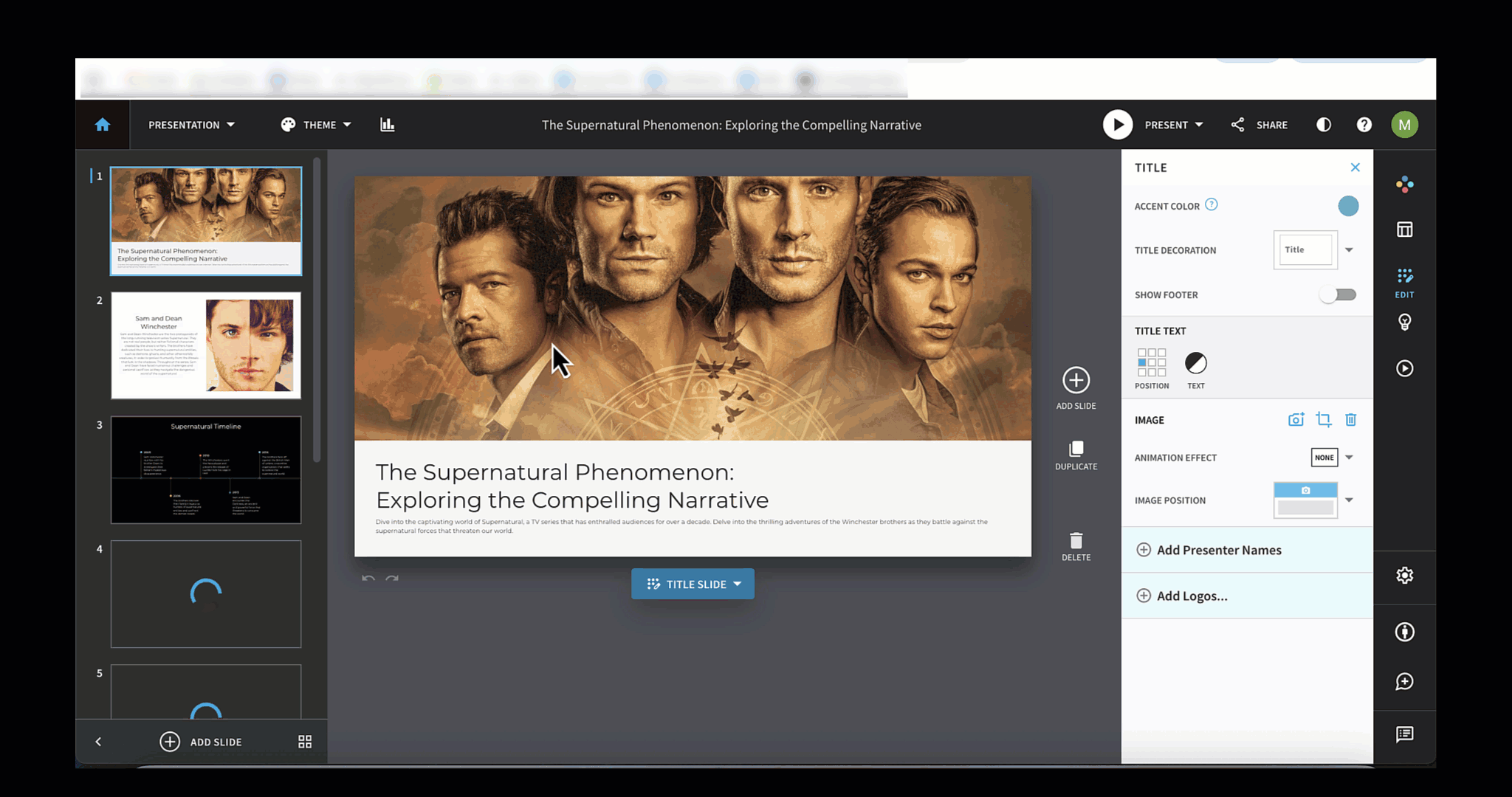Delete the current slide
1512x797 pixels.
(x=1076, y=547)
